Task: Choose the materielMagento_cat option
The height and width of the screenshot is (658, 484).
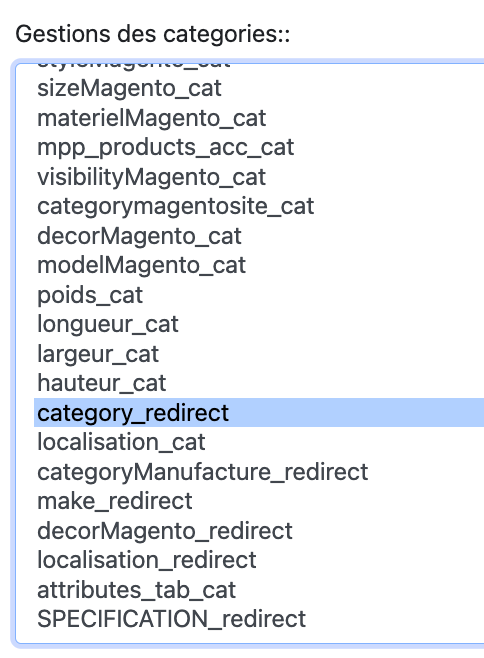Action: coord(259,118)
